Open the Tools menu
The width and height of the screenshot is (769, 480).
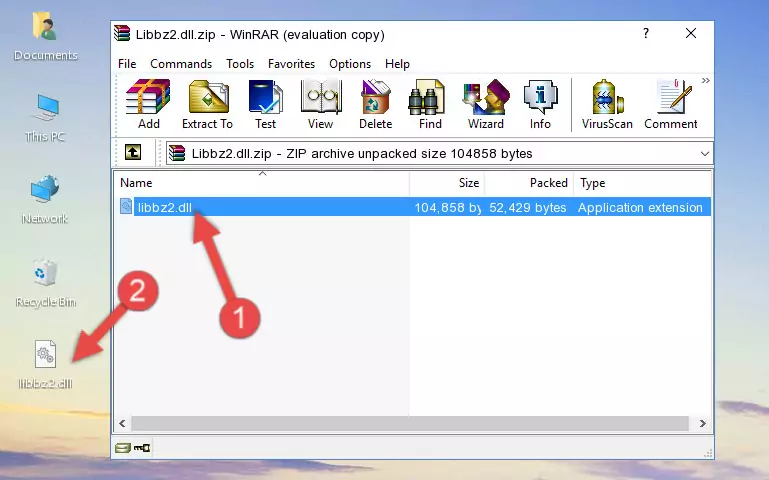coord(240,64)
